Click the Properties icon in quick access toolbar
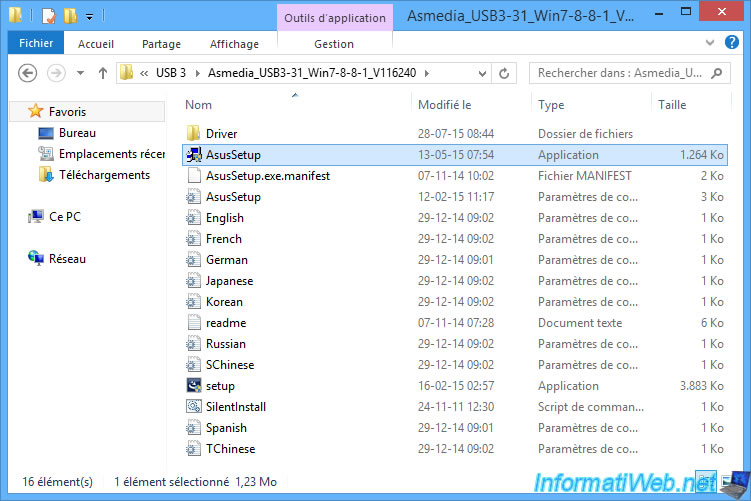 [x=47, y=16]
